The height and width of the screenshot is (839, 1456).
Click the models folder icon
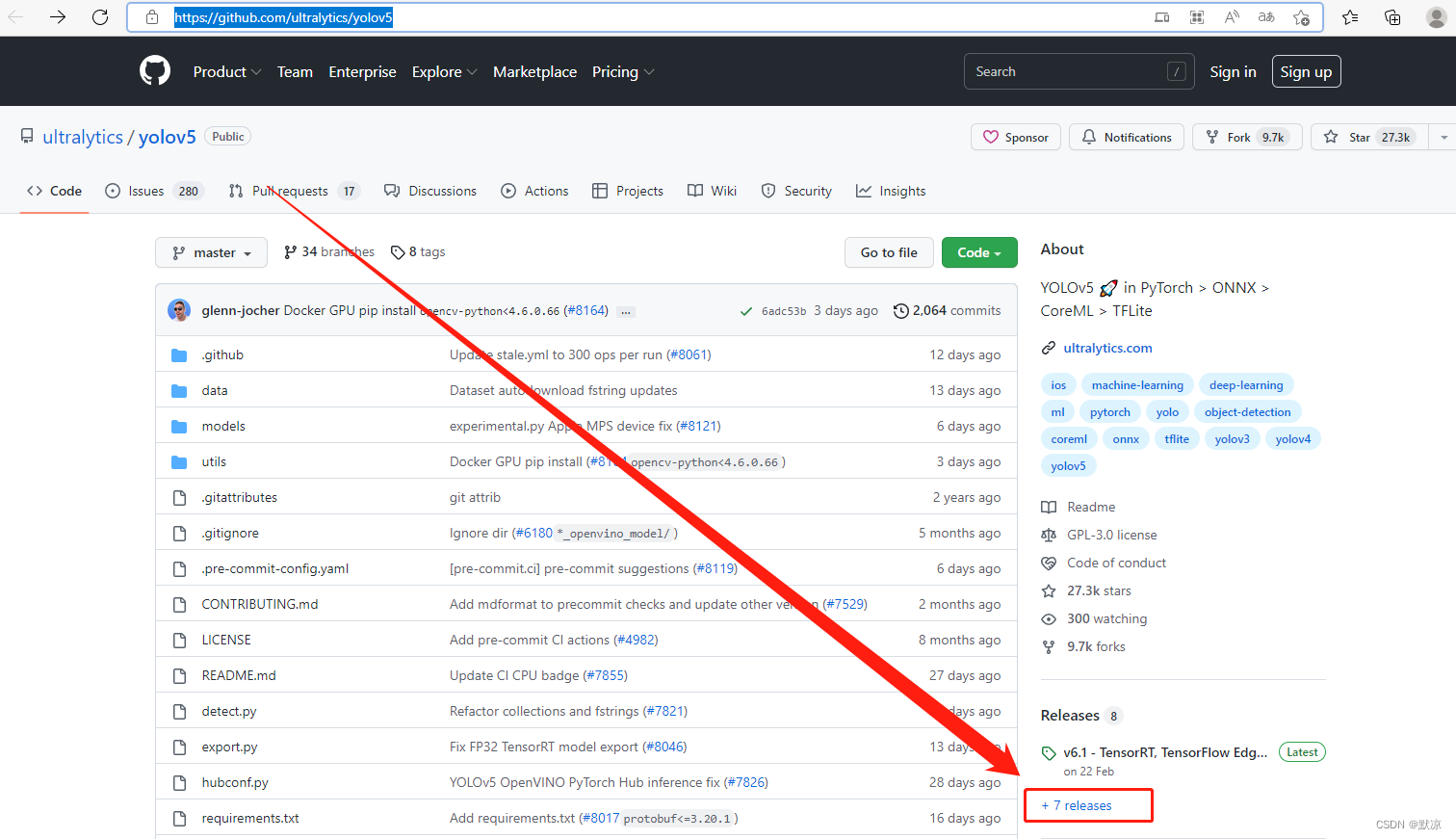(179, 426)
